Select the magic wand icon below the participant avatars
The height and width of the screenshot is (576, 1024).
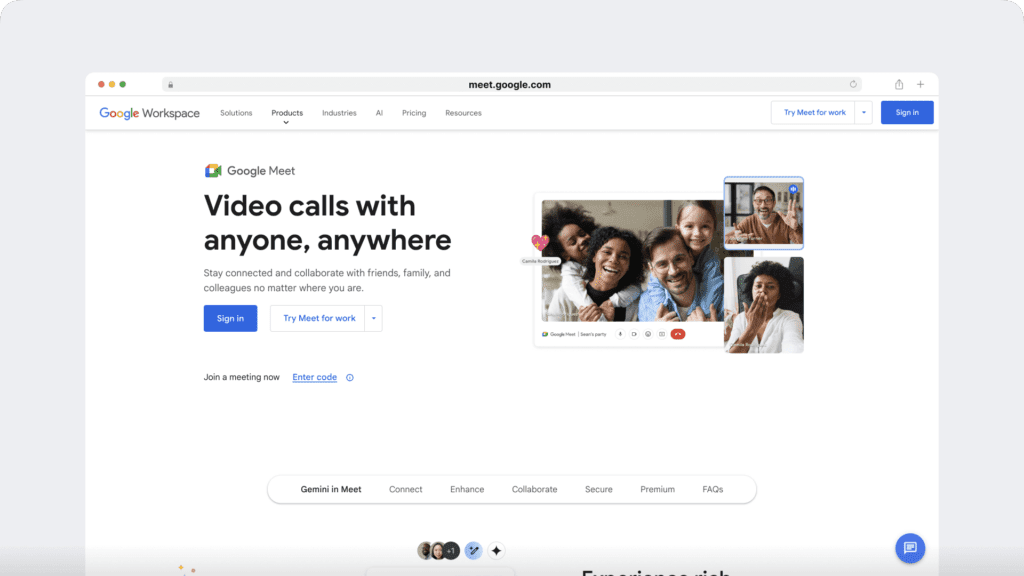473,550
